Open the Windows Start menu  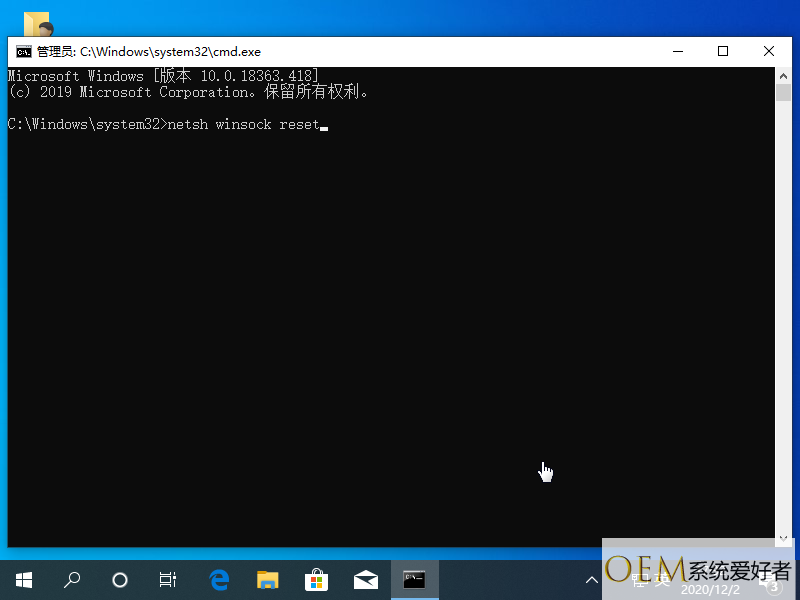[23, 579]
